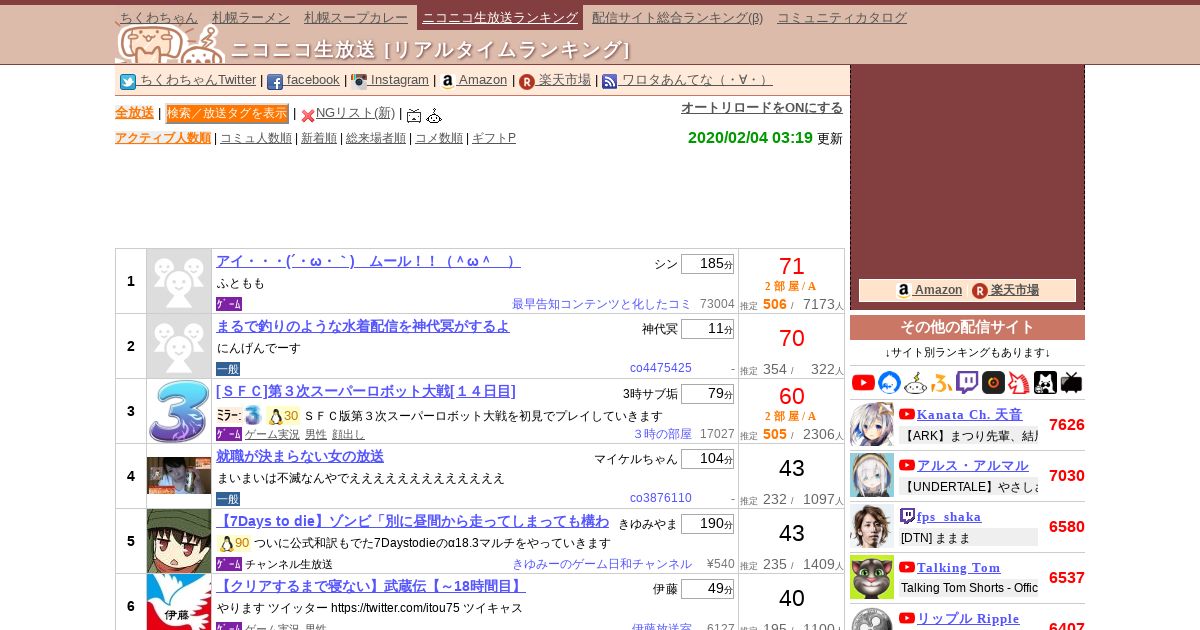Click the 190分 time field in row 5
The height and width of the screenshot is (630, 1200).
point(707,524)
